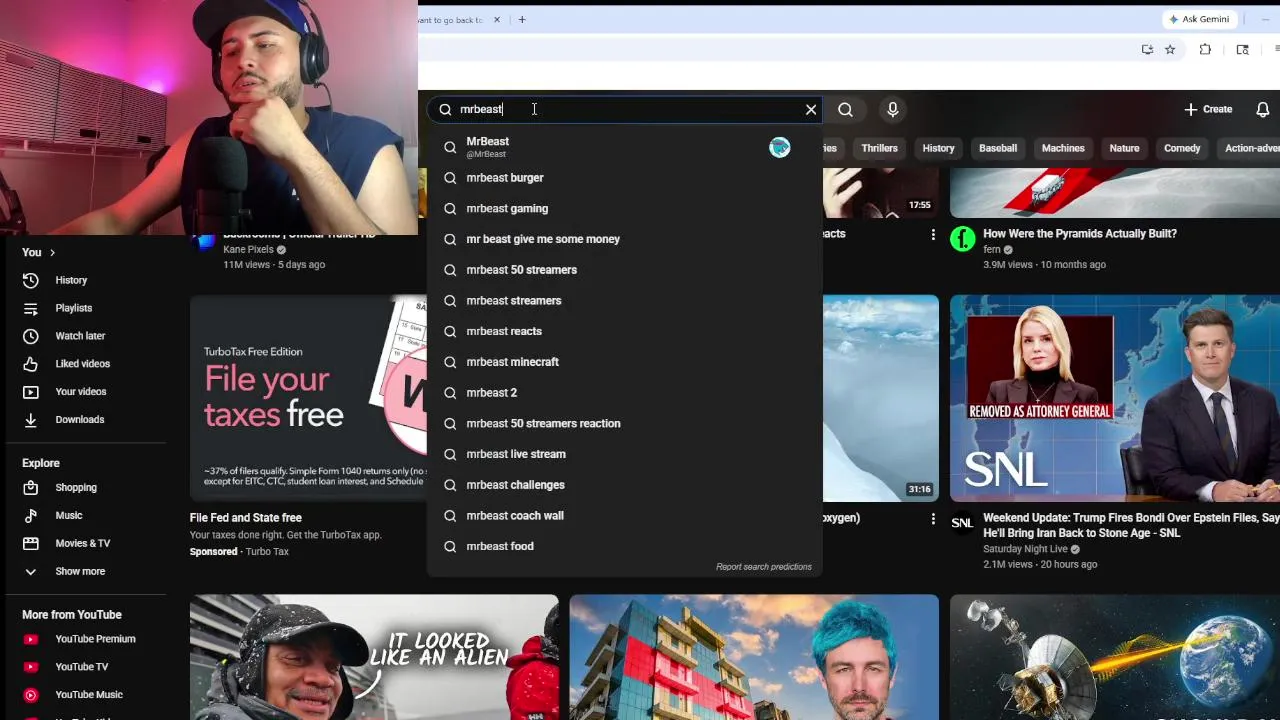Select the 'mrbeast streamers' suggestion
The width and height of the screenshot is (1280, 720).
point(625,300)
